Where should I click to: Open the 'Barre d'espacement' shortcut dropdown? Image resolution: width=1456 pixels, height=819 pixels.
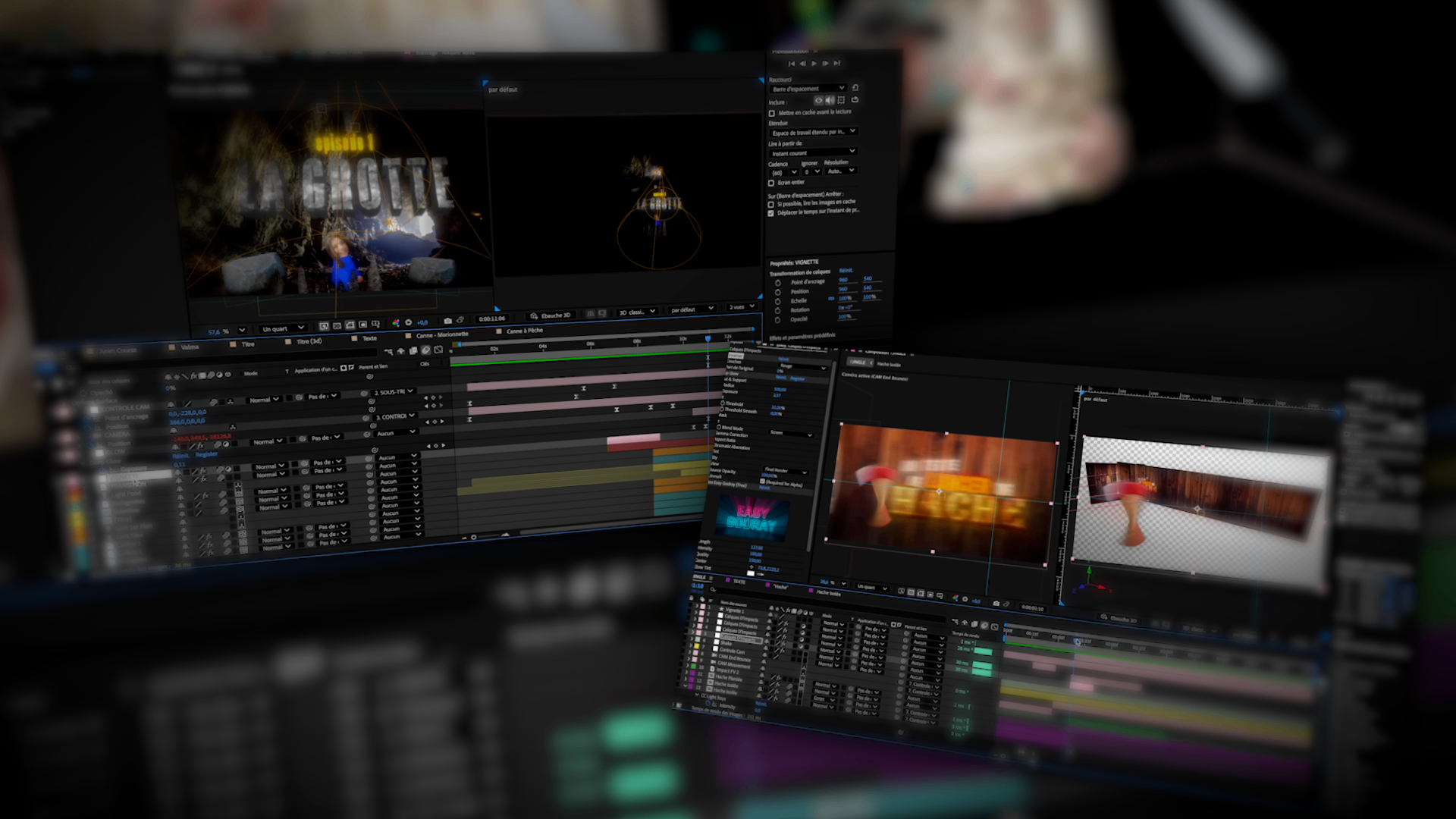pos(808,89)
